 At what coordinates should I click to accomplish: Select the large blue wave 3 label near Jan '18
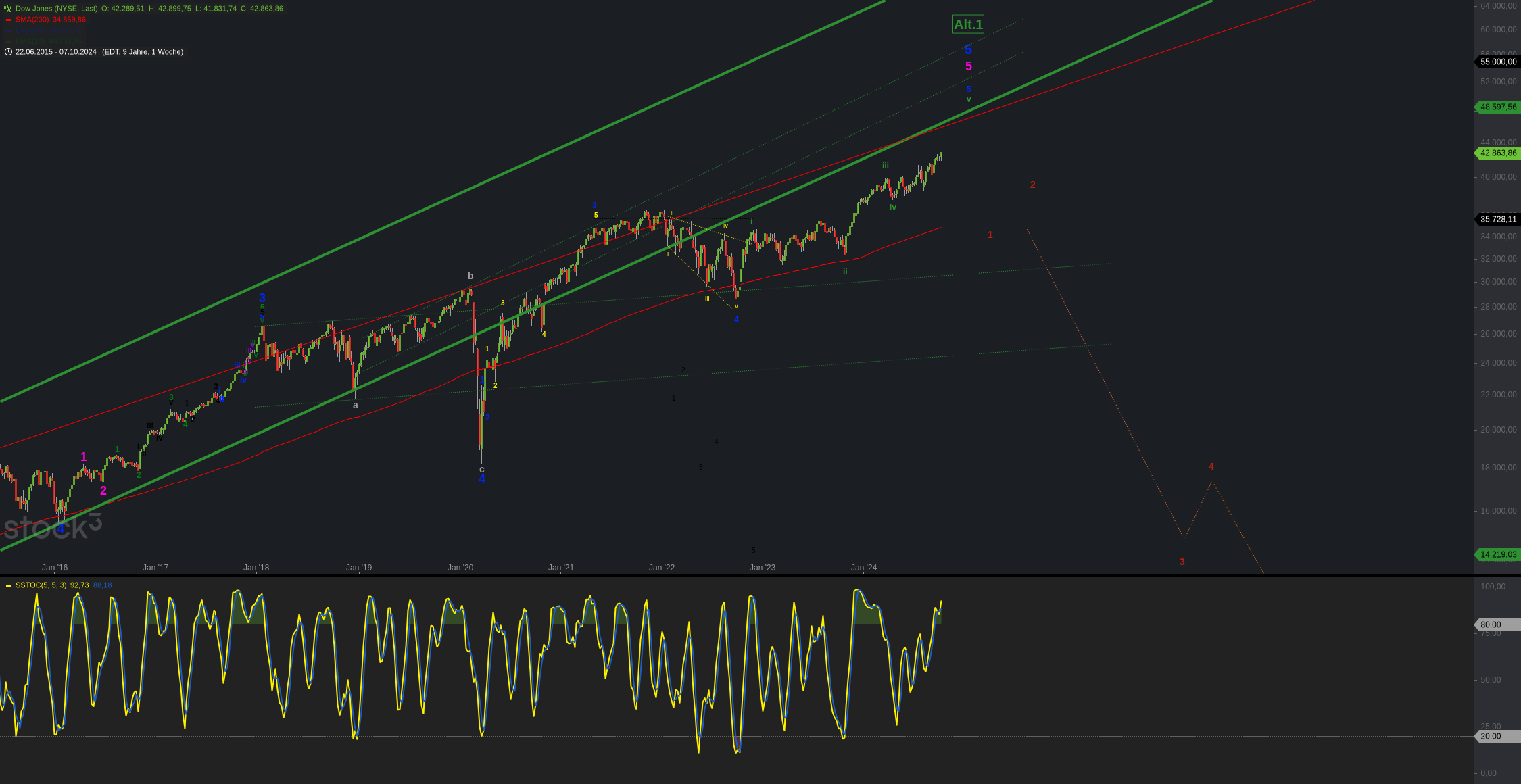click(x=262, y=298)
